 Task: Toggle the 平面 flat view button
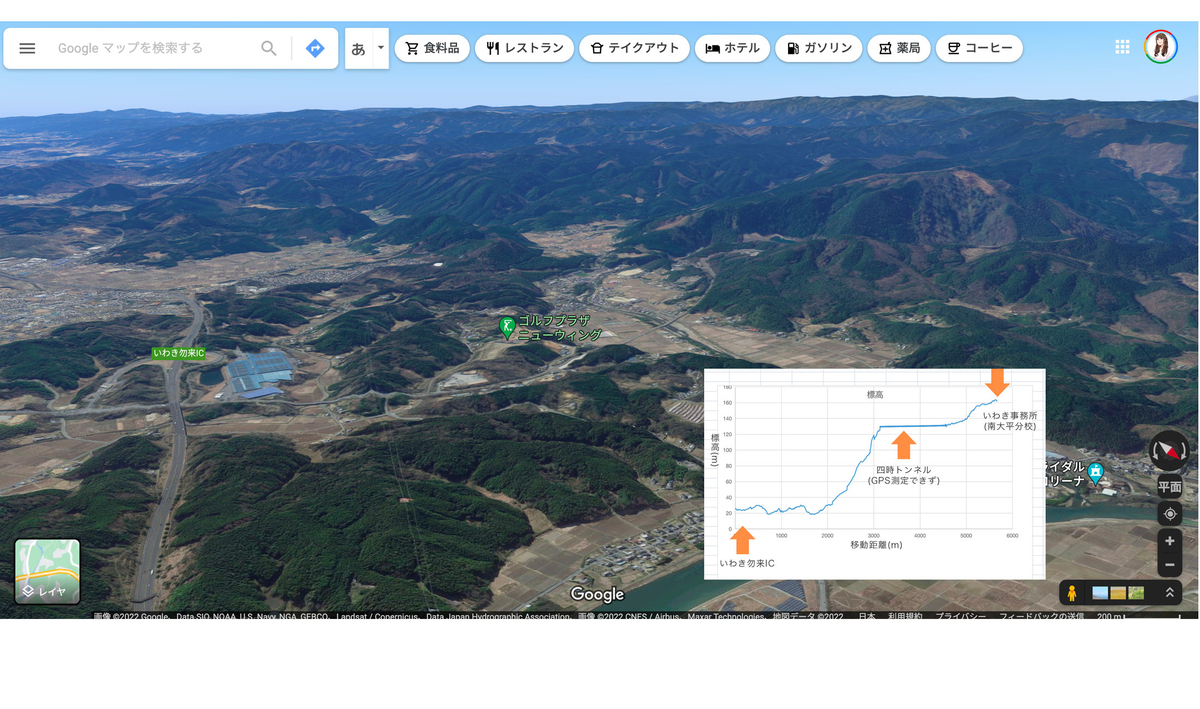[1169, 488]
